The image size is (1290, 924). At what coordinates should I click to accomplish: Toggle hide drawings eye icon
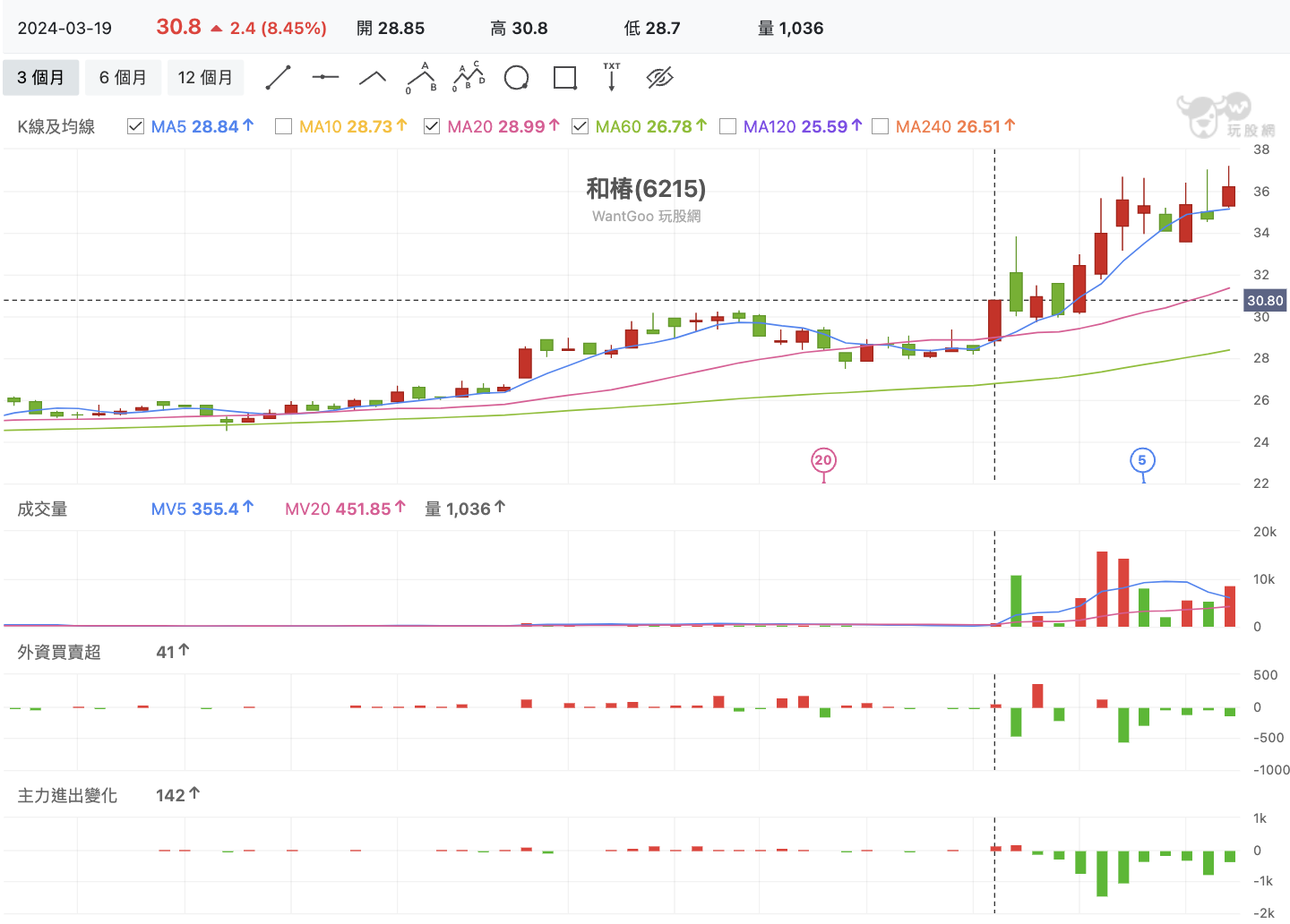(659, 78)
